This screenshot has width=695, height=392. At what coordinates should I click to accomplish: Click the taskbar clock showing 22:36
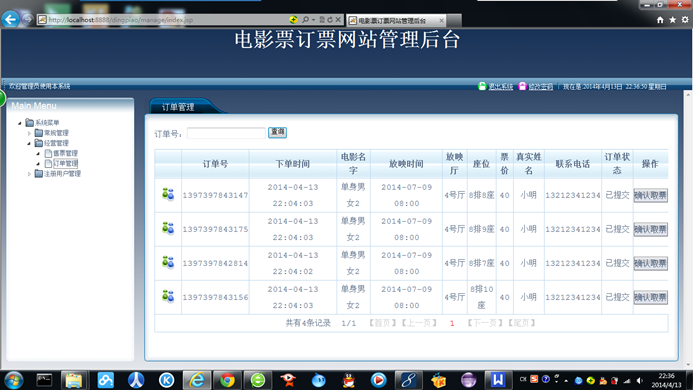[x=666, y=380]
